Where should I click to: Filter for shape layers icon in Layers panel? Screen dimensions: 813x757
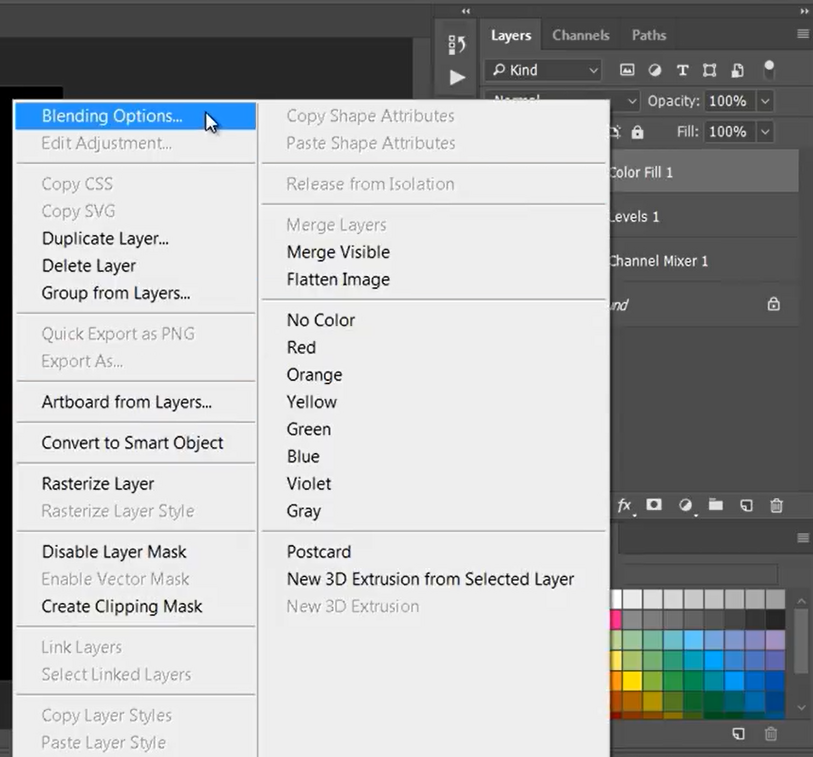(712, 70)
